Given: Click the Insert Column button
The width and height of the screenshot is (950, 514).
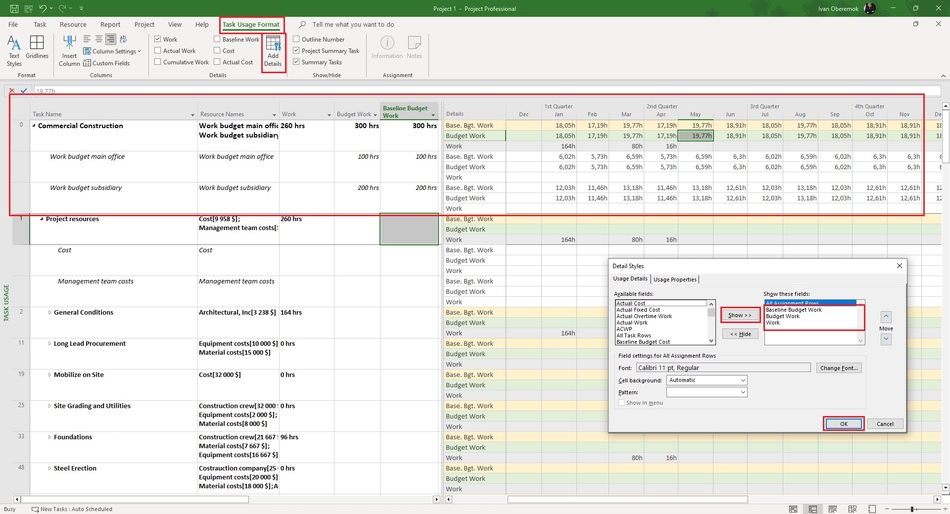Looking at the screenshot, I should coord(69,51).
